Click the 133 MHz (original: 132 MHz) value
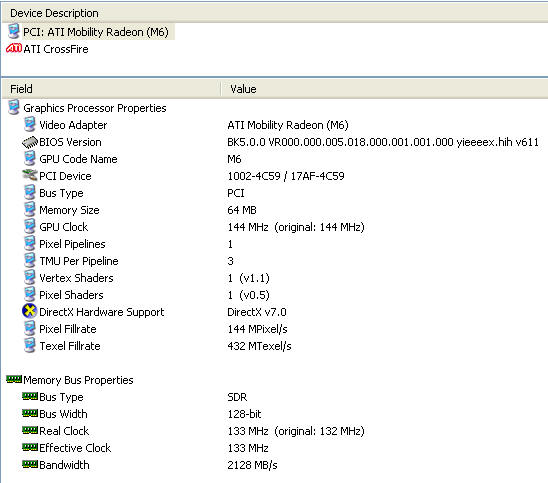The image size is (548, 483). [296, 431]
